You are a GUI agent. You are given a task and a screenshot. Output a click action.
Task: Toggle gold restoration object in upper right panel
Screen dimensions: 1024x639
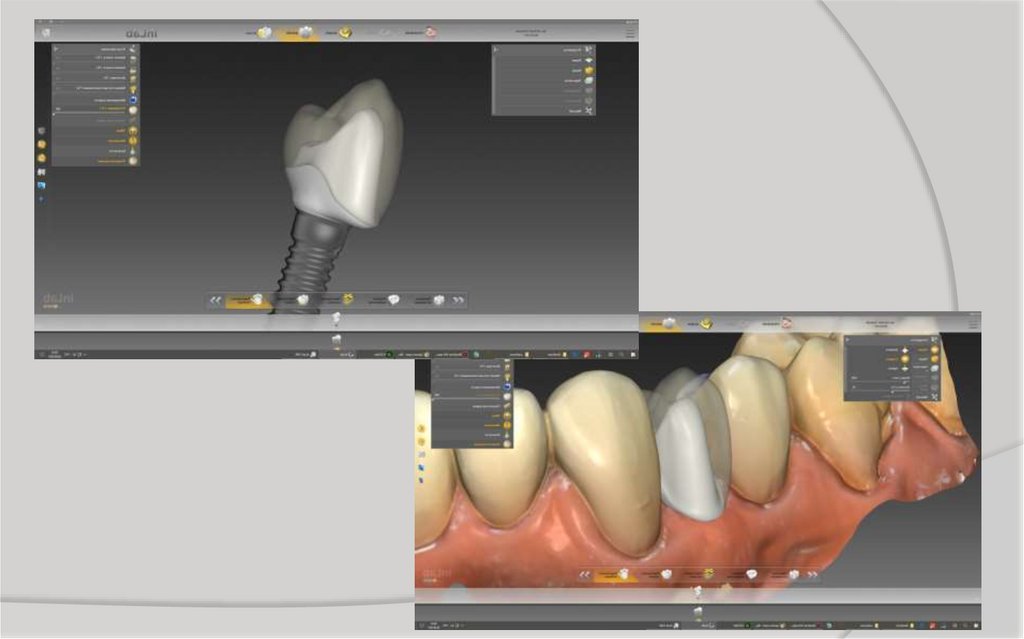point(589,70)
